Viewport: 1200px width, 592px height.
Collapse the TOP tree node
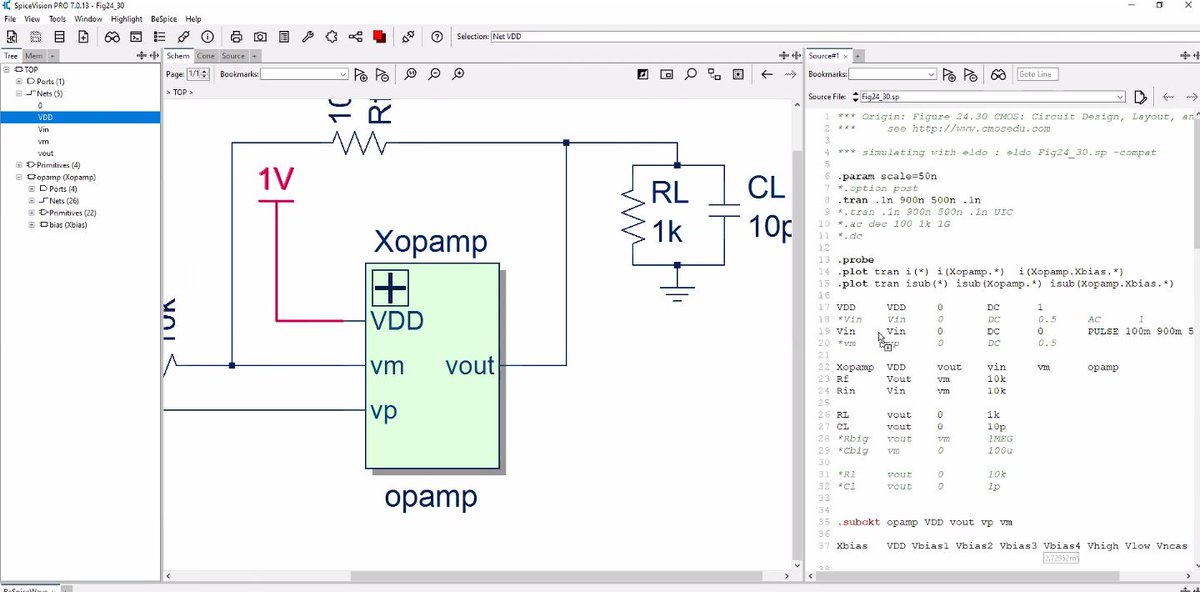pyautogui.click(x=7, y=70)
